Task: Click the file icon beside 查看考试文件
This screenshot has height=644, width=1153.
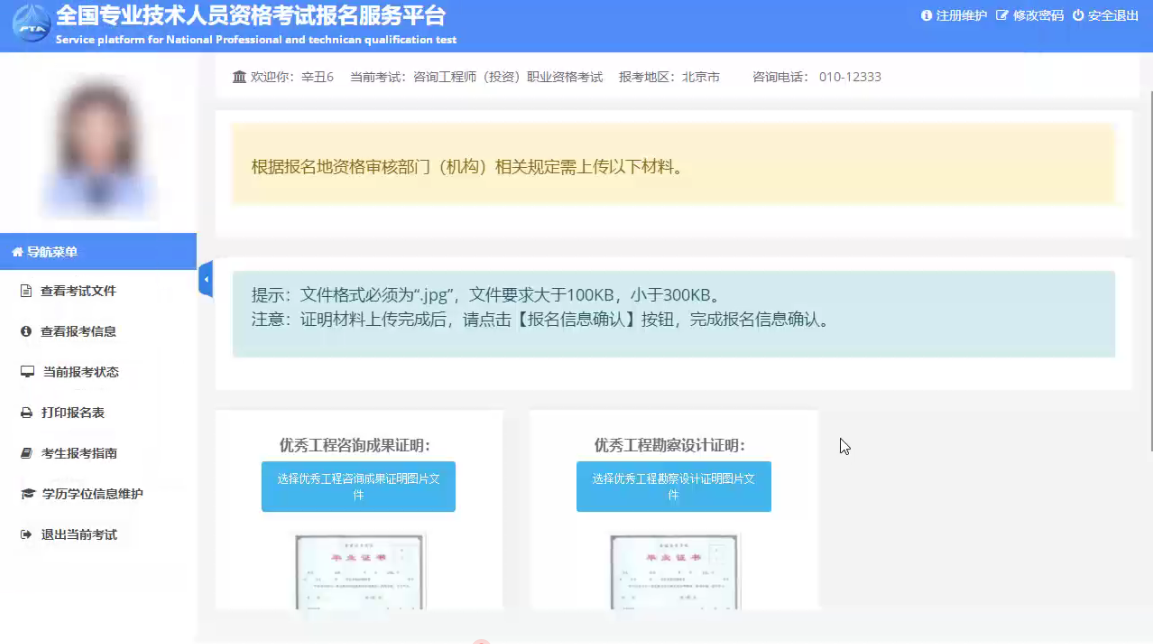Action: click(x=27, y=291)
